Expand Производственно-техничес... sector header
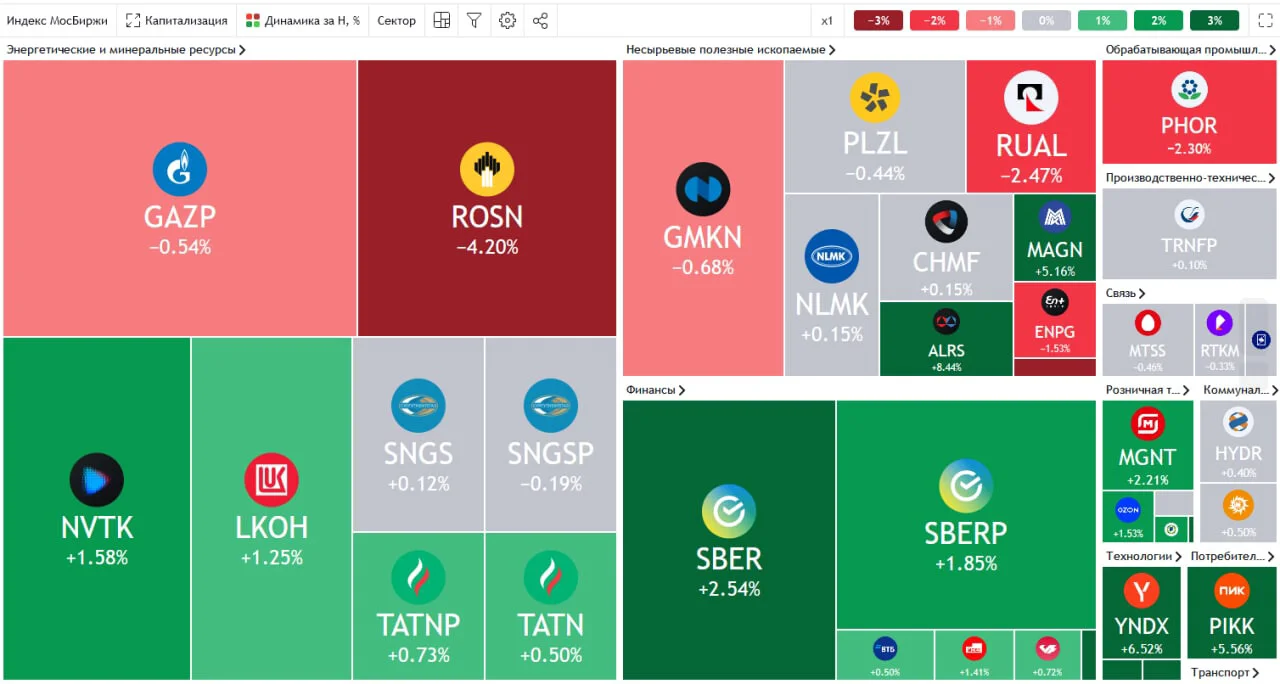Viewport: 1280px width, 684px height. 1190,178
